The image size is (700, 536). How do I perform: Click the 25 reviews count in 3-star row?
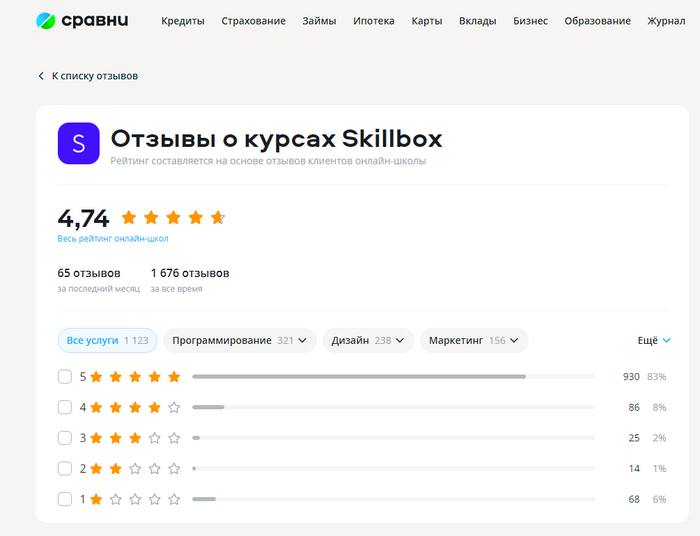(x=634, y=438)
